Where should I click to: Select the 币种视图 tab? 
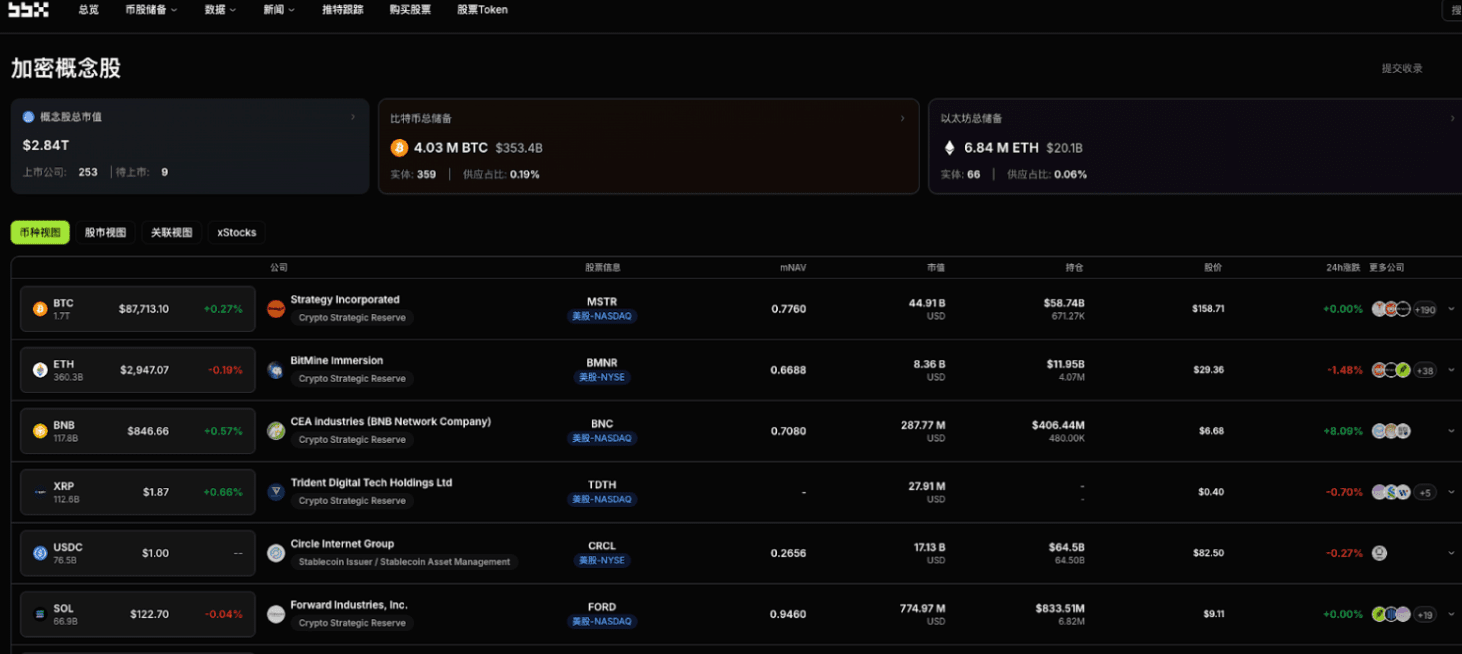coord(40,232)
